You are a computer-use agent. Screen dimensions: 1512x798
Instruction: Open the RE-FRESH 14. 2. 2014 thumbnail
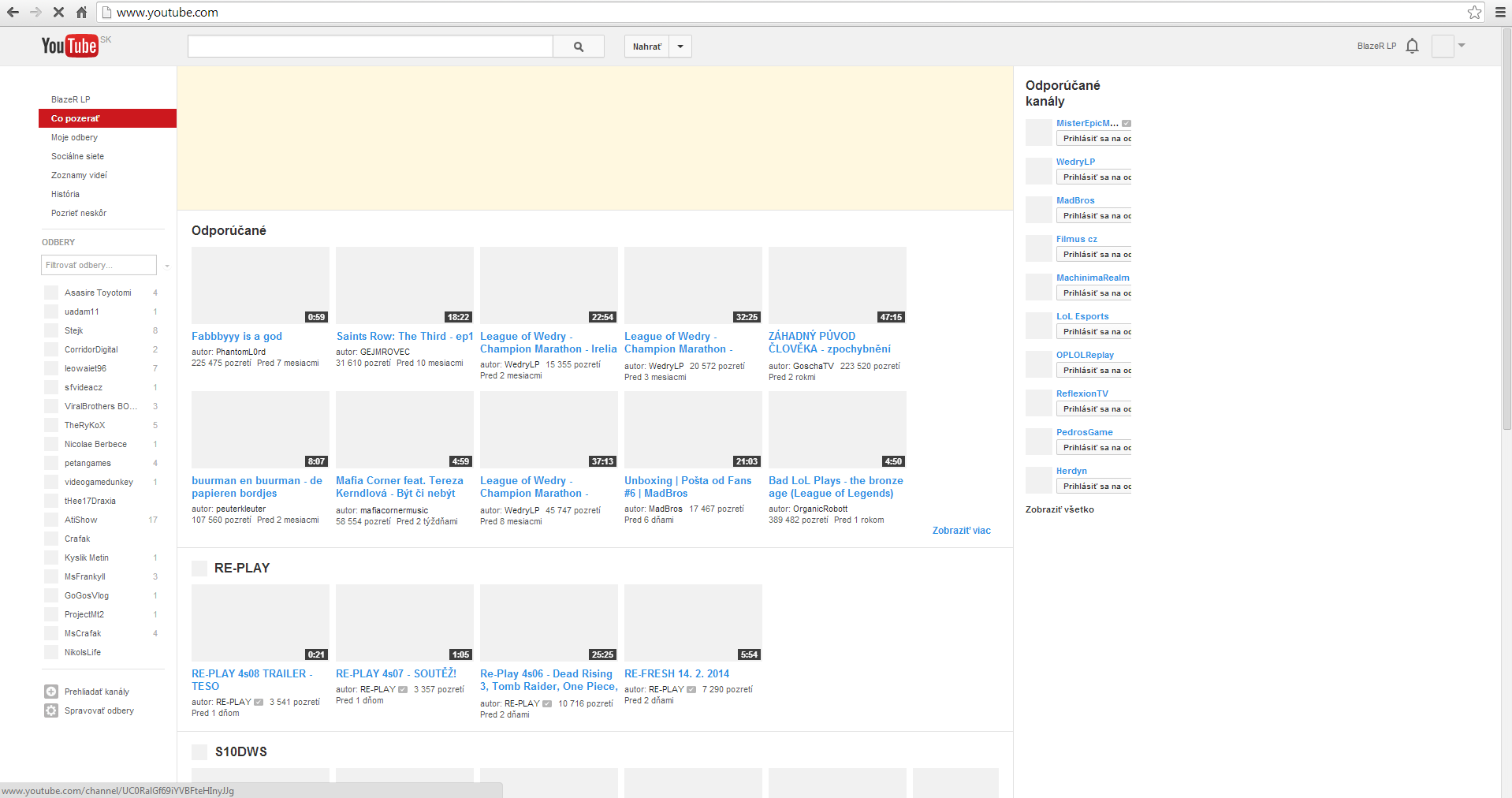tap(693, 623)
